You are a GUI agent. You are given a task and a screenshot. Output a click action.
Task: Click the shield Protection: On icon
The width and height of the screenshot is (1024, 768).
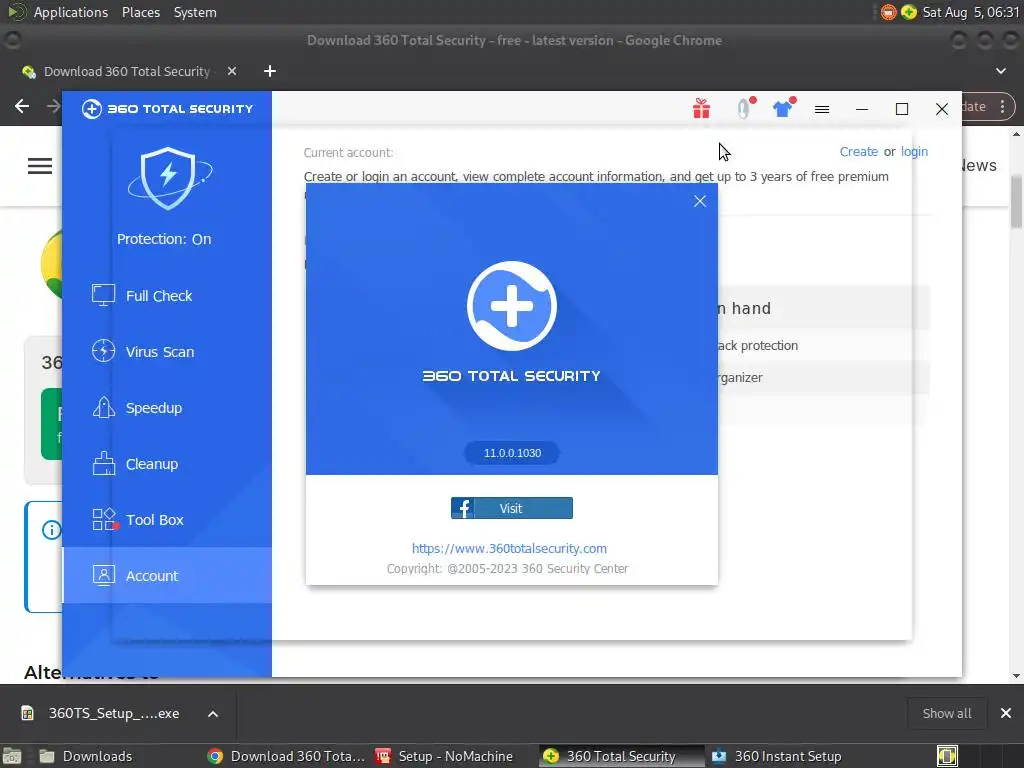(168, 178)
